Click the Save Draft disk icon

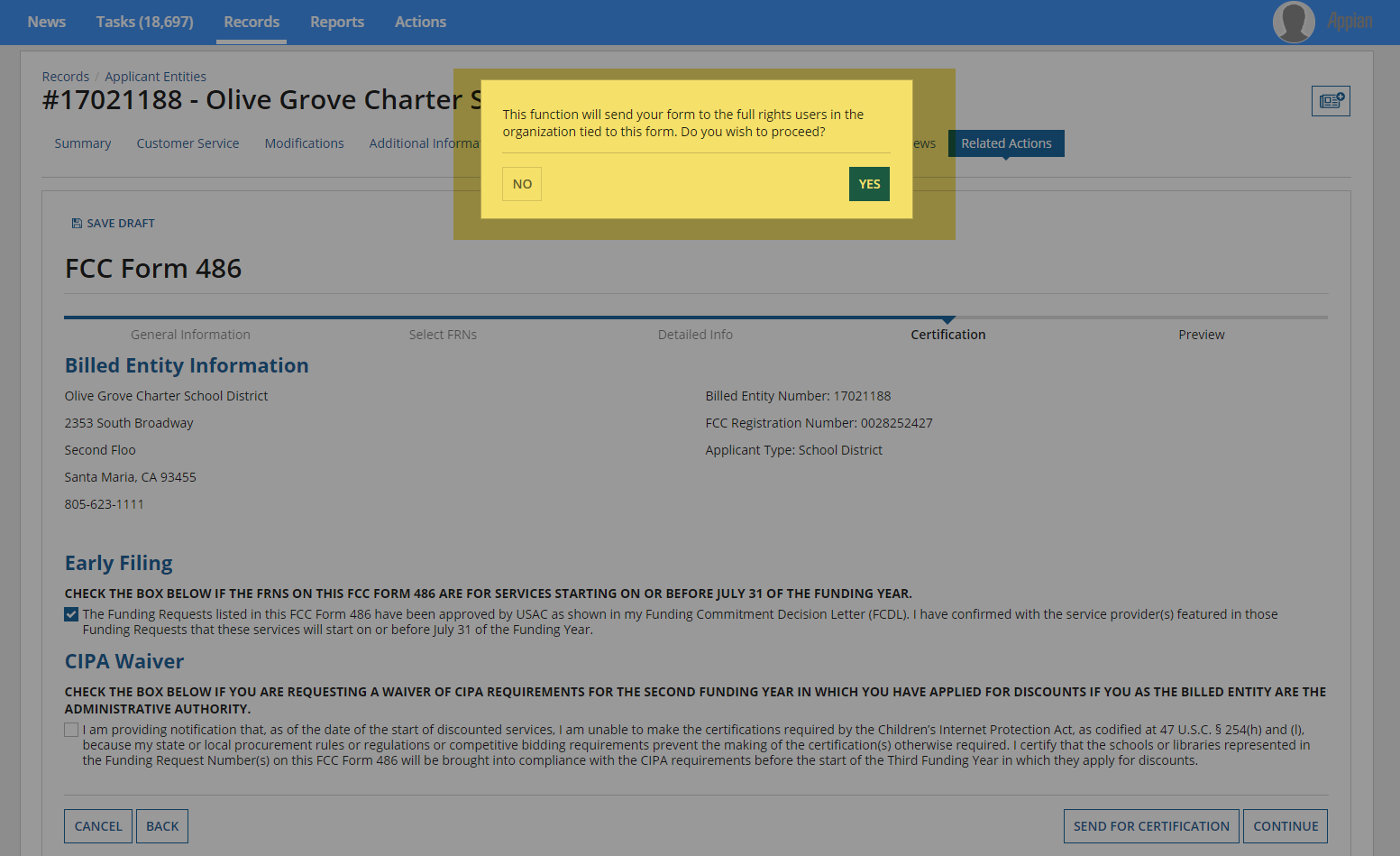pyautogui.click(x=77, y=224)
